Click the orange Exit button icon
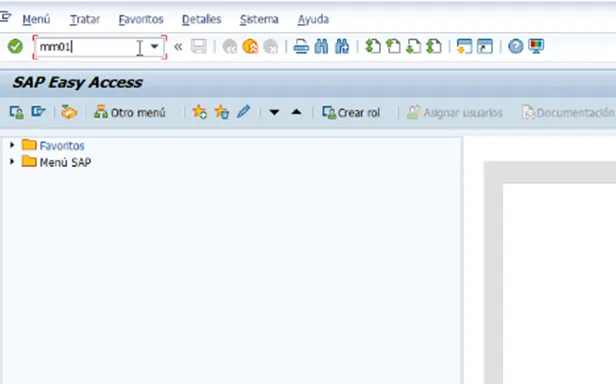This screenshot has width=616, height=384. tap(250, 46)
